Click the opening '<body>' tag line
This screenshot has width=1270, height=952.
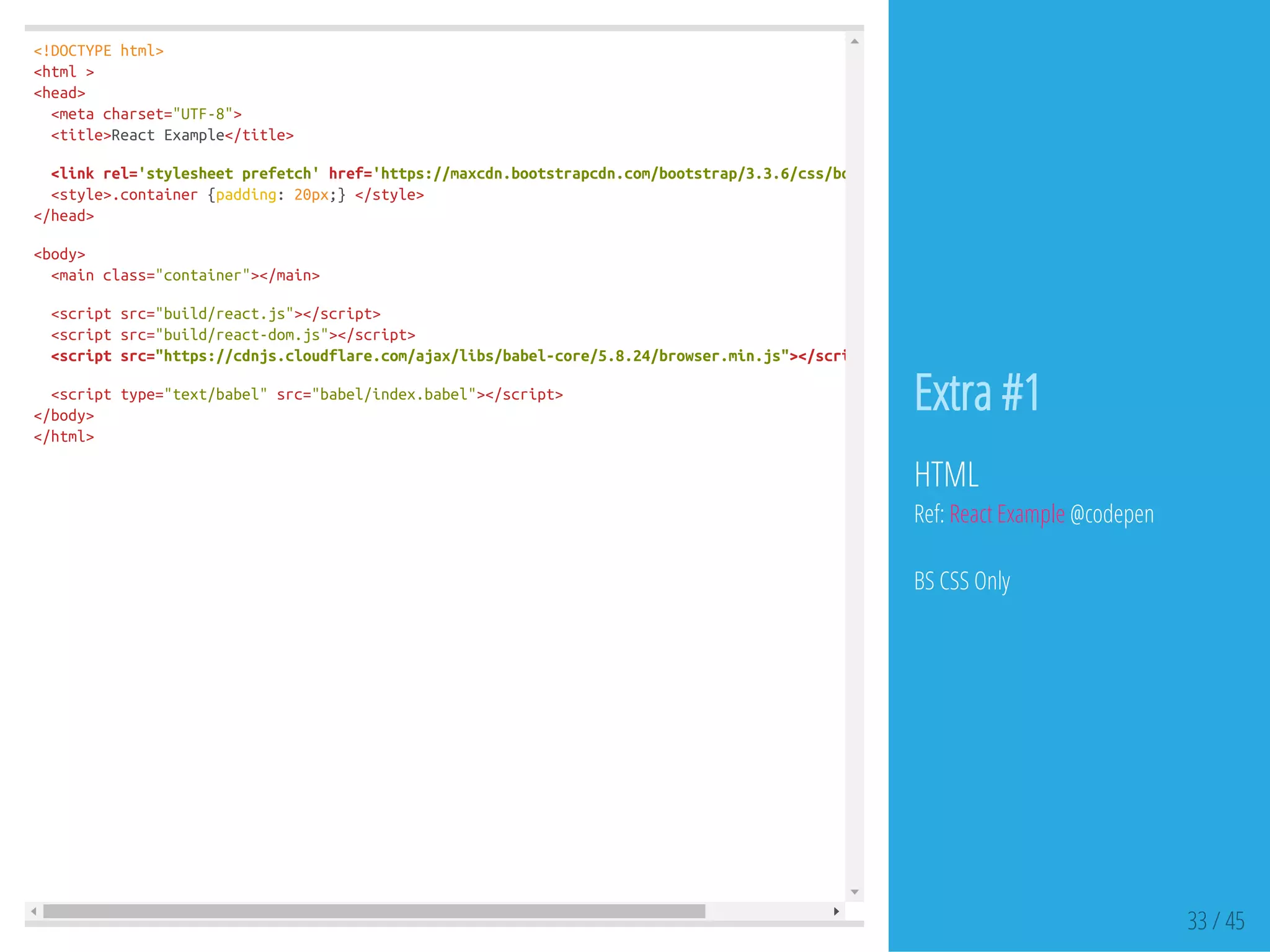point(60,254)
